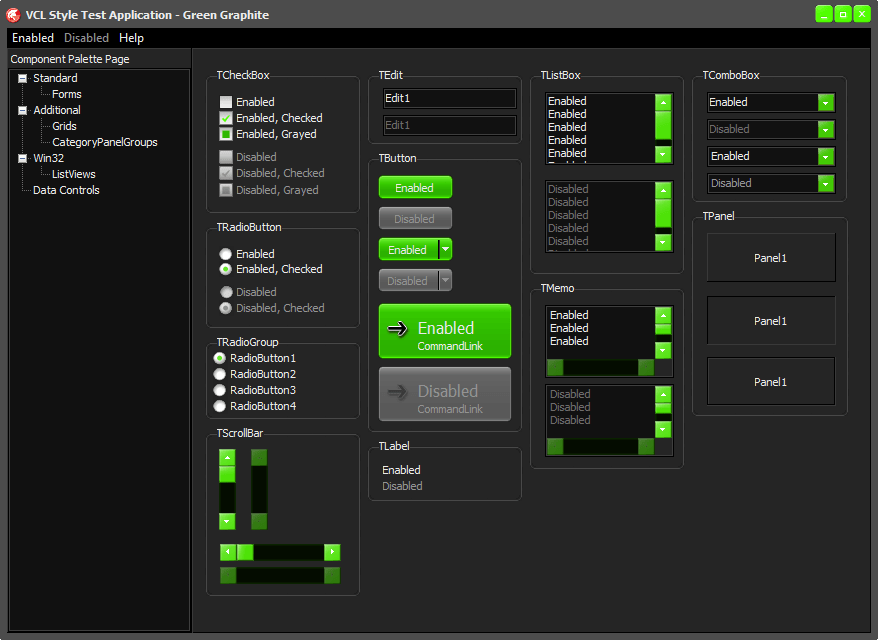Uncheck the "Enabled, Checked" checkbox
The height and width of the screenshot is (640, 878).
point(226,118)
